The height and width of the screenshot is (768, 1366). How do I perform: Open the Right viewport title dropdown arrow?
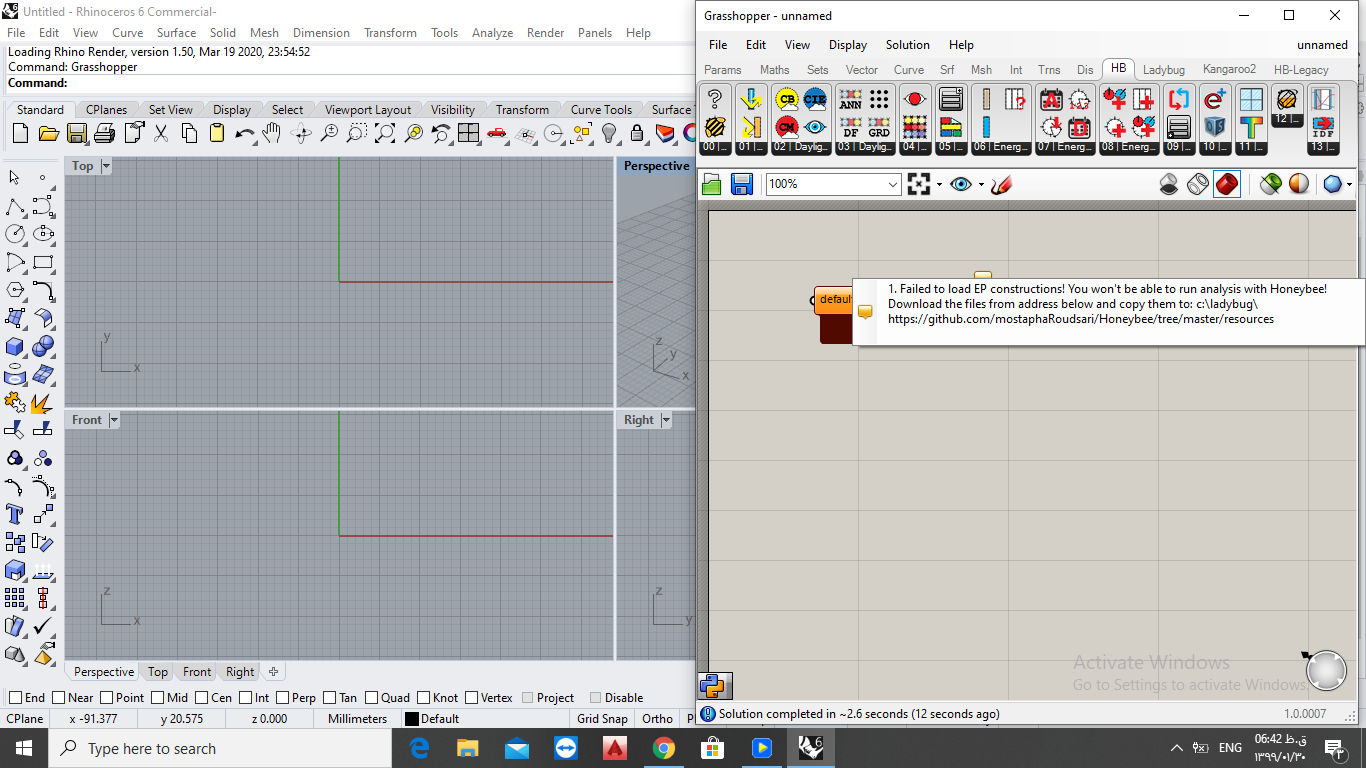click(665, 420)
